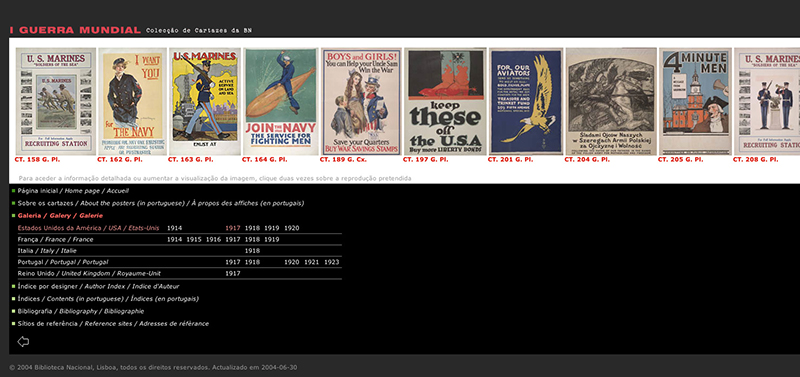Select the Portugal country label
Image resolution: width=800 pixels, height=377 pixels.
pyautogui.click(x=63, y=262)
